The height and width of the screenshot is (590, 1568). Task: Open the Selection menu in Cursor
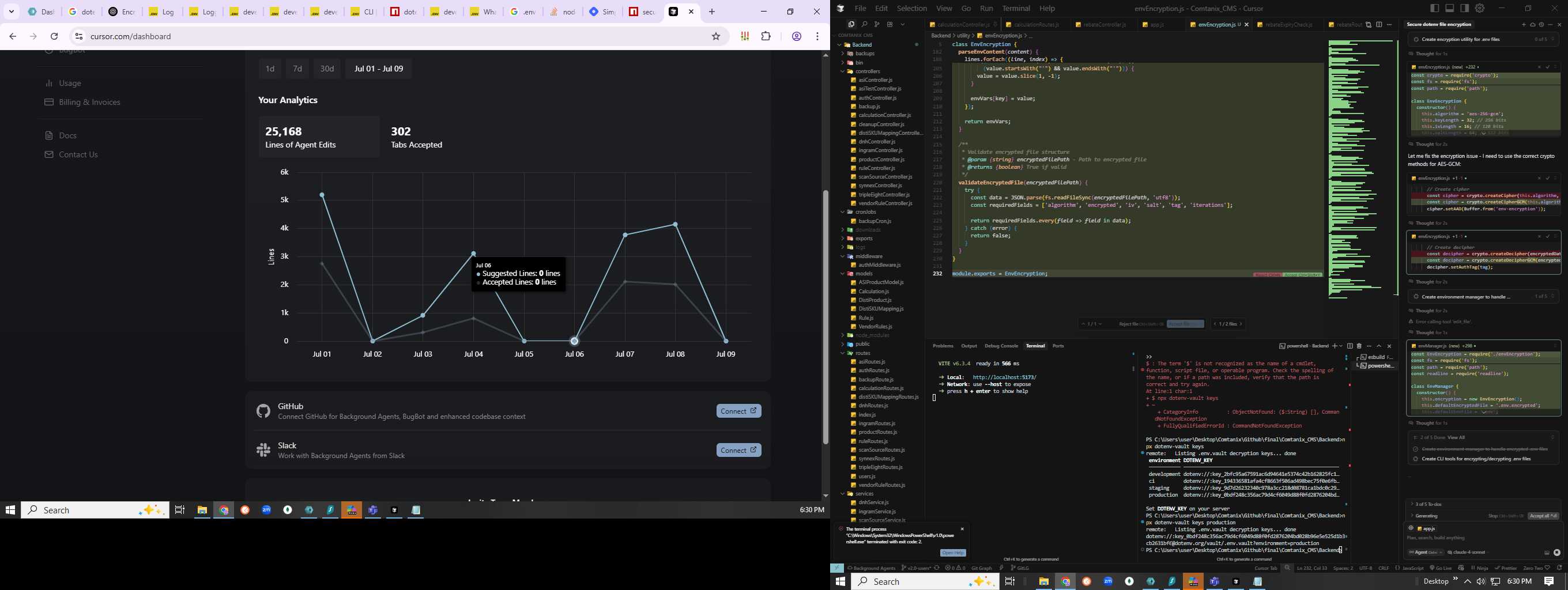click(912, 8)
